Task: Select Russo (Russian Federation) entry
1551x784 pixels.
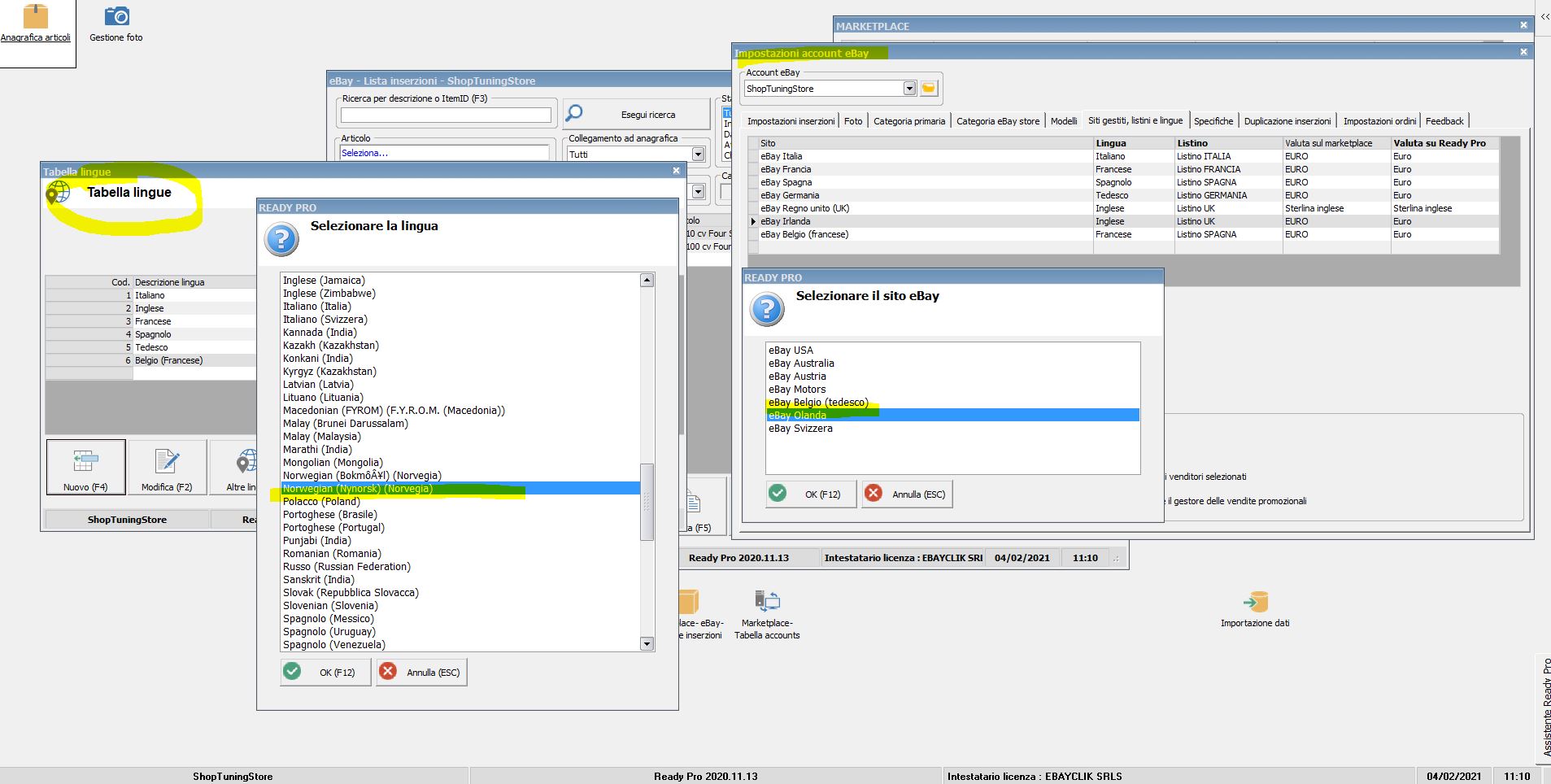Action: (460, 567)
